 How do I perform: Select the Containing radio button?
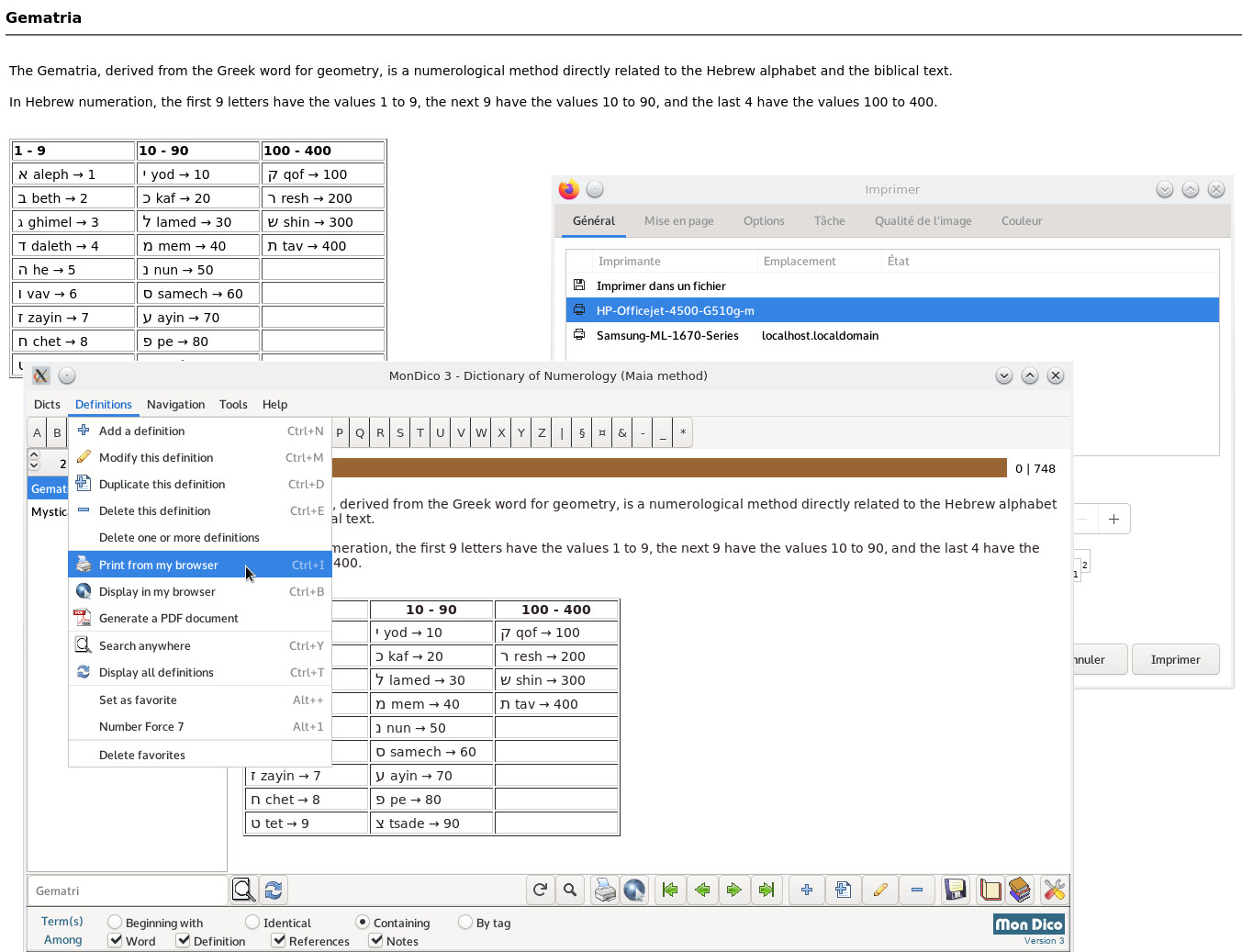363,922
